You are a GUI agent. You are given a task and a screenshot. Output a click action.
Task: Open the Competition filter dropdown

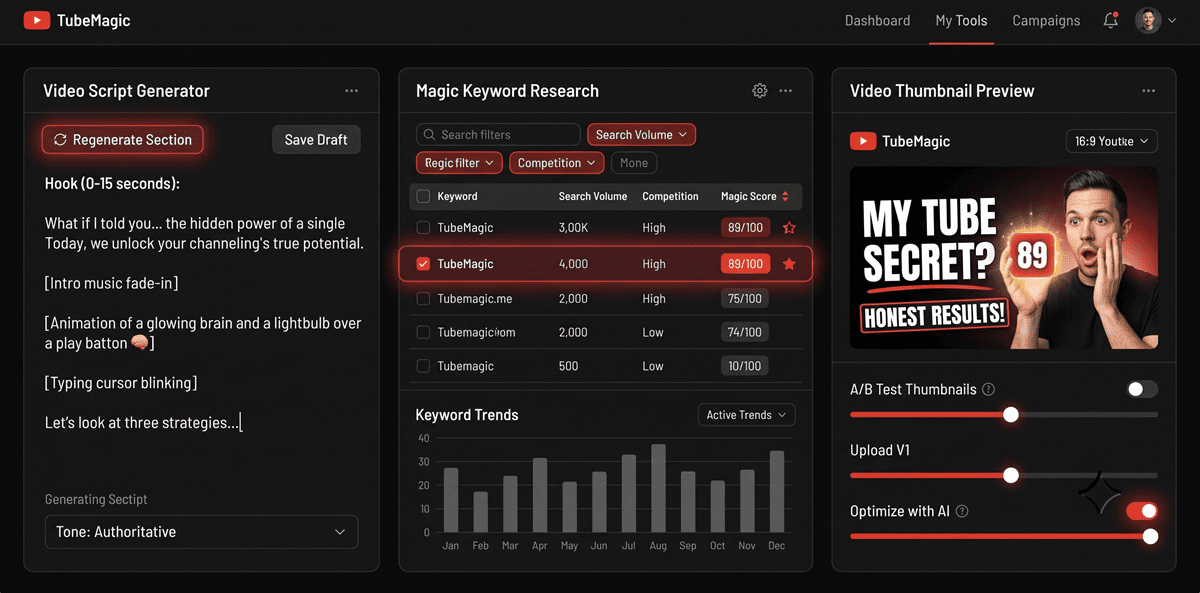(x=556, y=163)
